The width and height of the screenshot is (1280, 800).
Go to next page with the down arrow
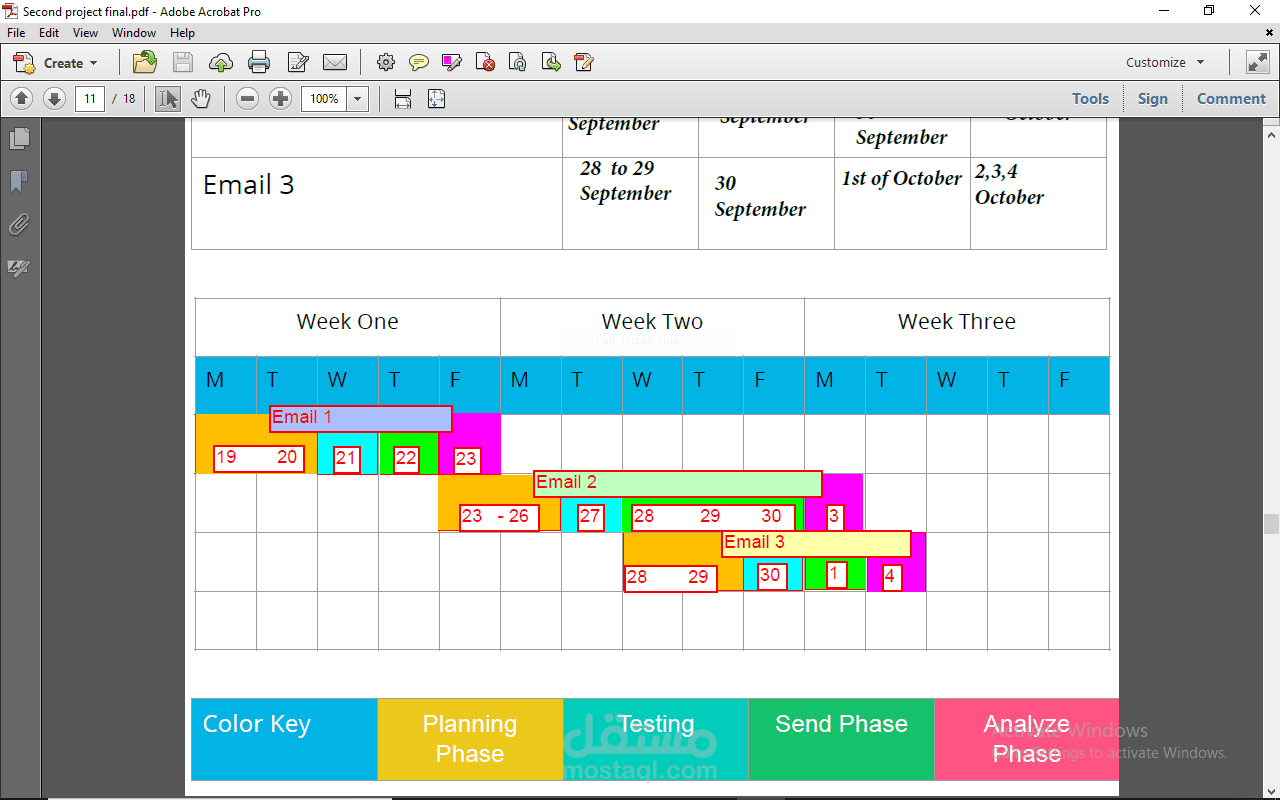pyautogui.click(x=54, y=98)
